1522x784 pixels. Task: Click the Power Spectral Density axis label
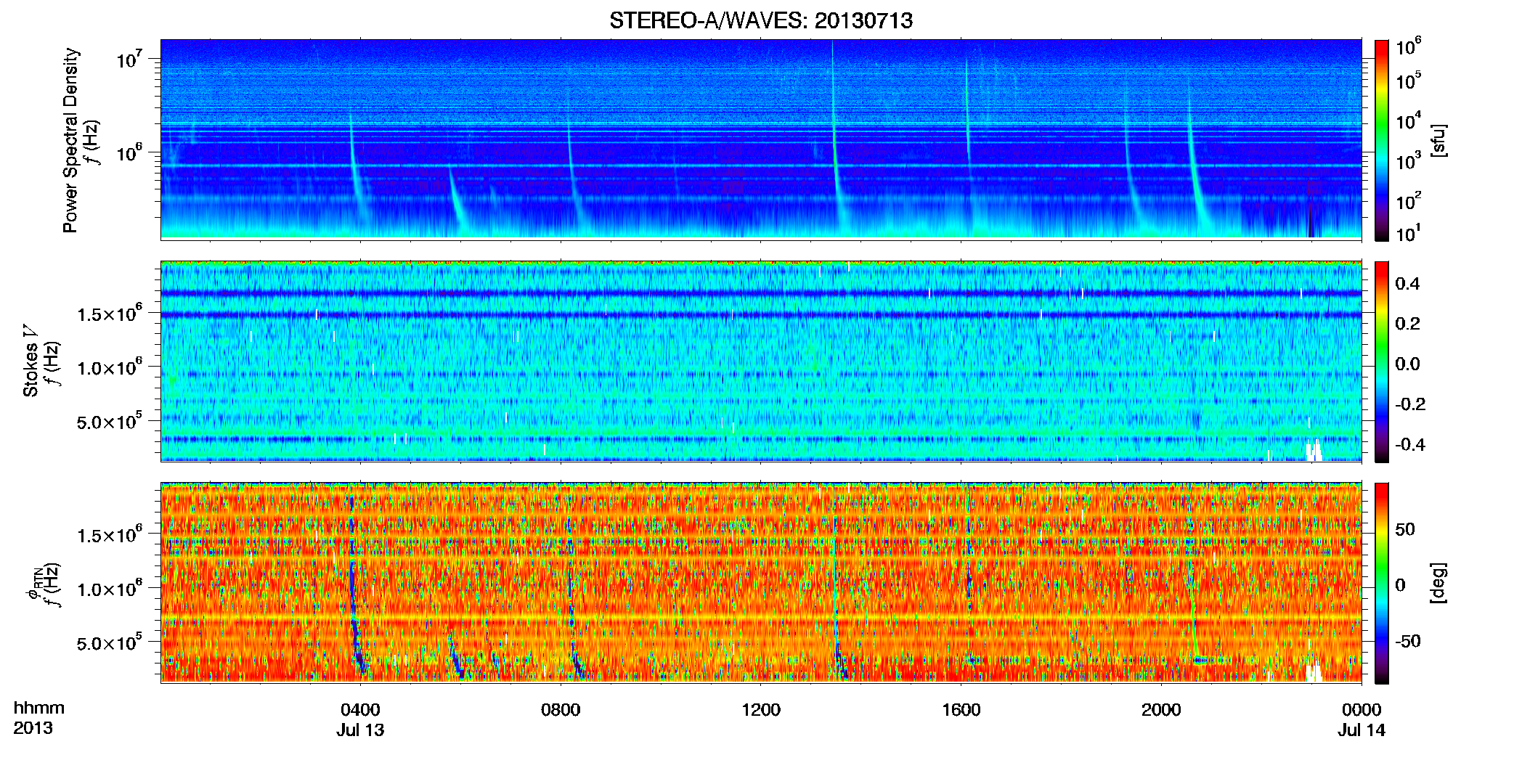coord(70,140)
